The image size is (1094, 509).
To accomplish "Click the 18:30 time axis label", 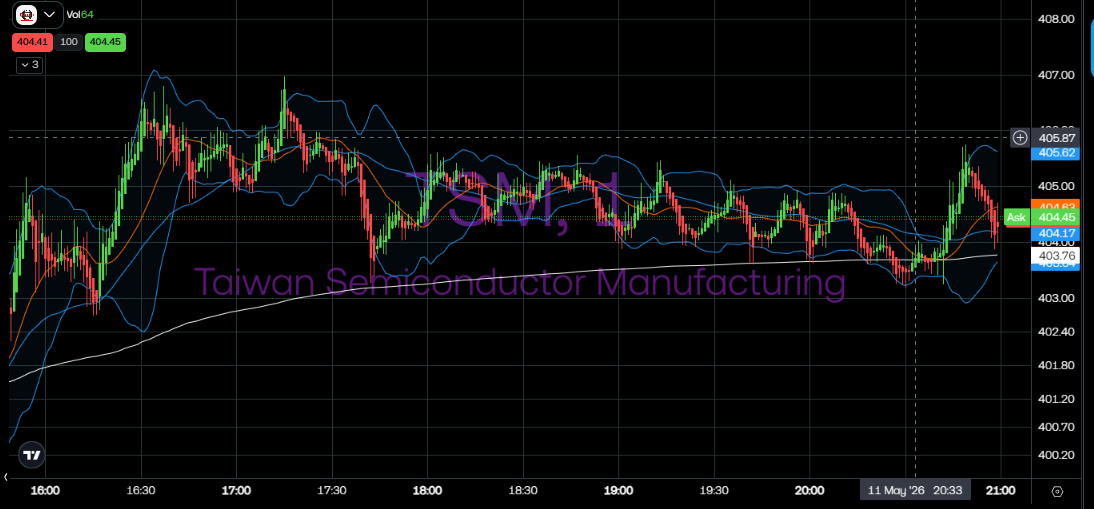I will tap(523, 490).
